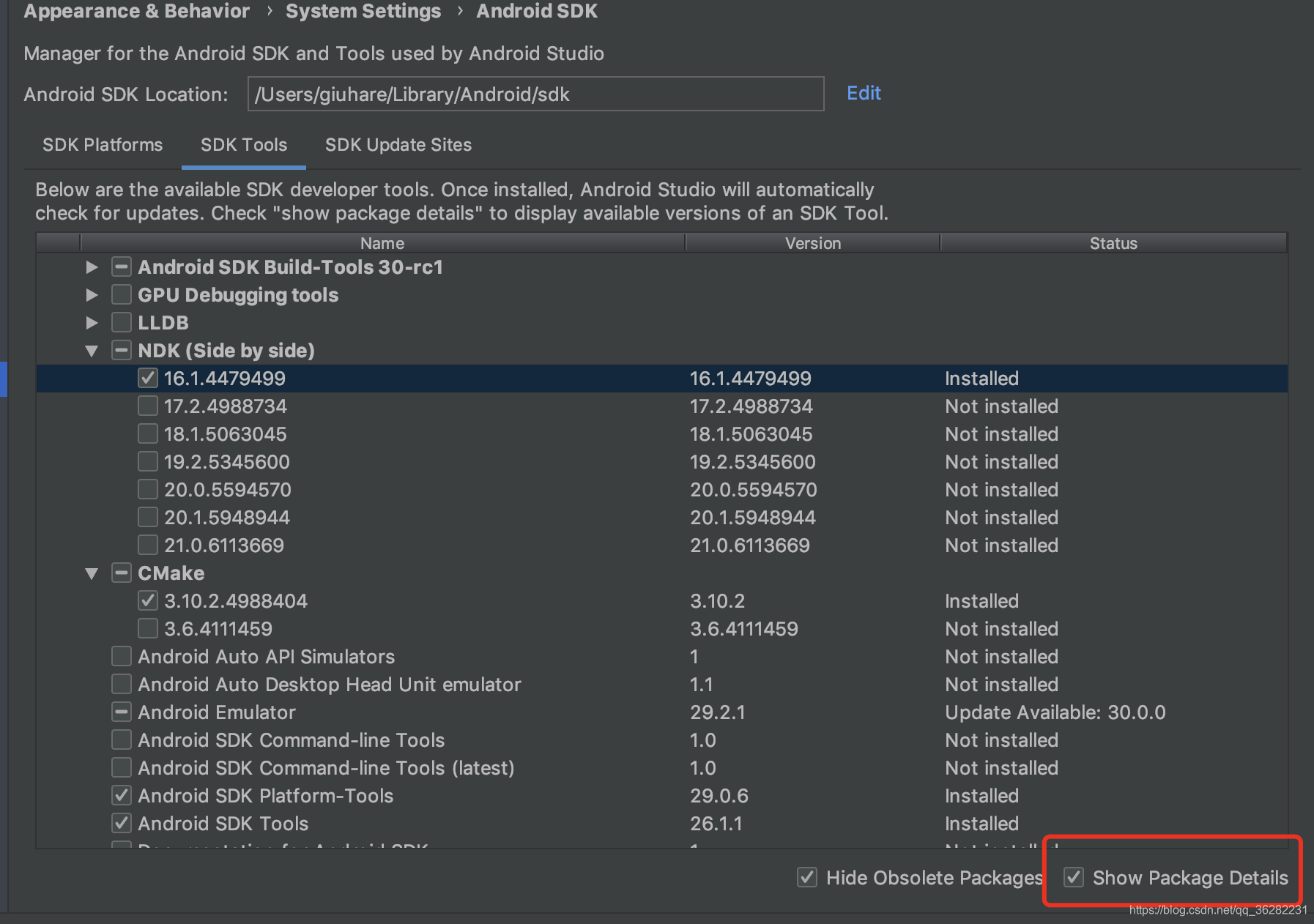
Task: Click Android SDK breadcrumb
Action: click(x=537, y=11)
